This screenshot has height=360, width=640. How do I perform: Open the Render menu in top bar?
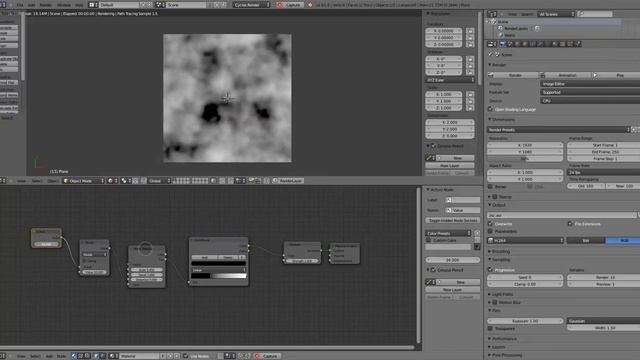coord(45,5)
